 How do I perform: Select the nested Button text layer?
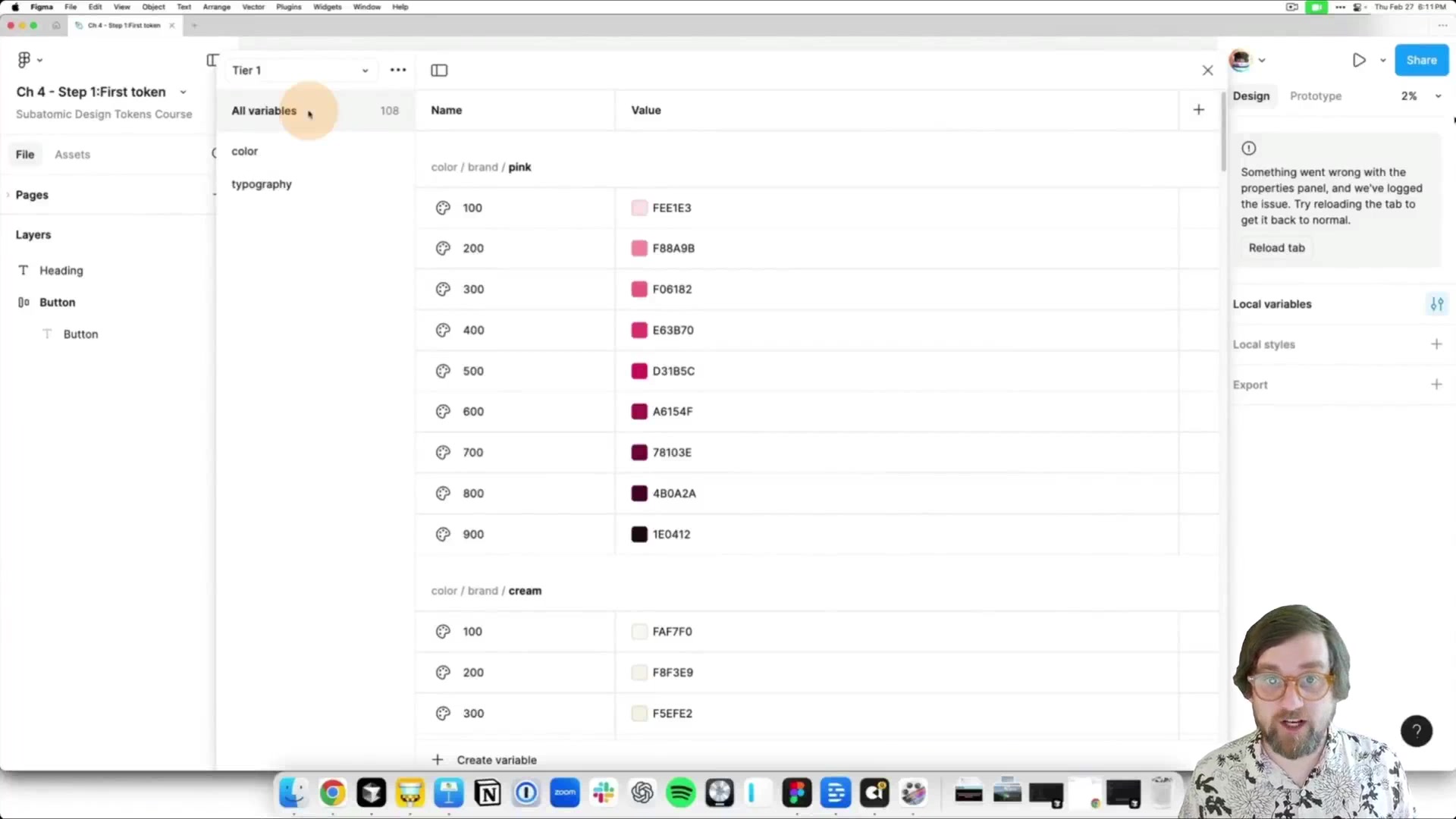pos(80,334)
